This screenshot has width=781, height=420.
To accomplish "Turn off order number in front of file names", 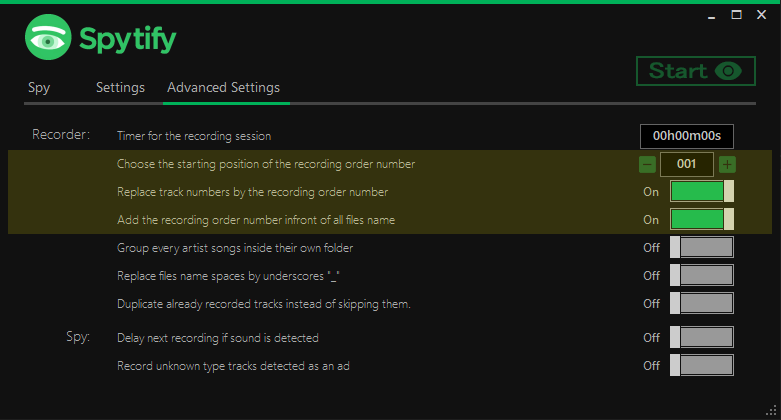I will (701, 220).
